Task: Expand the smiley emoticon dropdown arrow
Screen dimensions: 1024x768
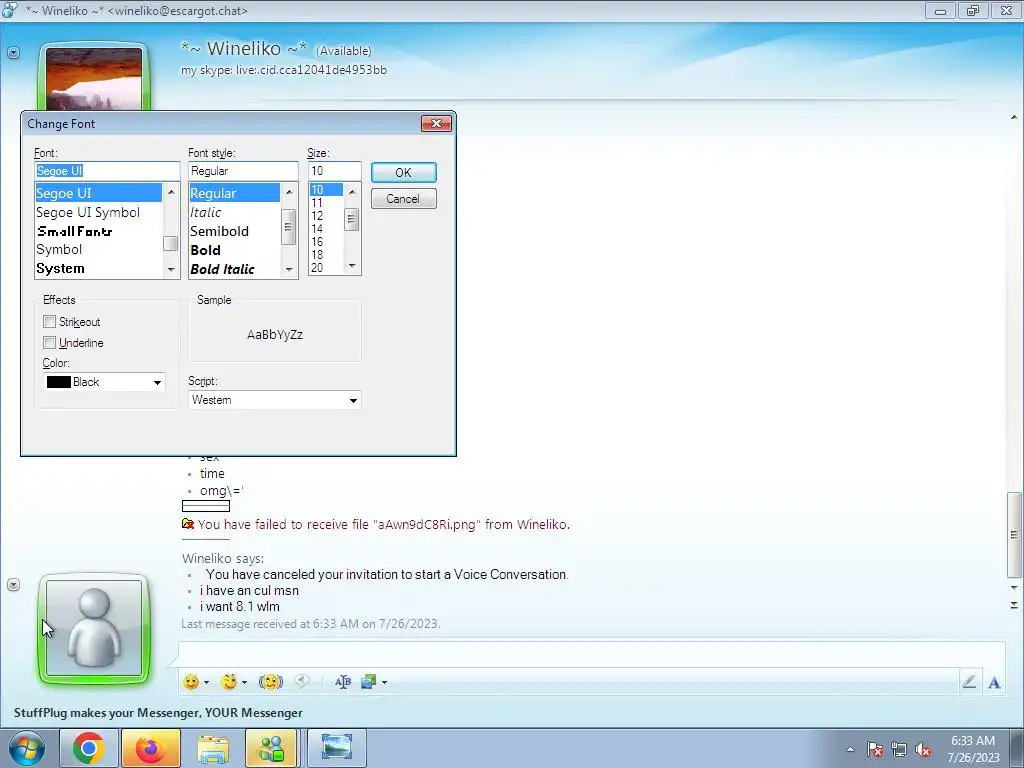Action: point(206,682)
